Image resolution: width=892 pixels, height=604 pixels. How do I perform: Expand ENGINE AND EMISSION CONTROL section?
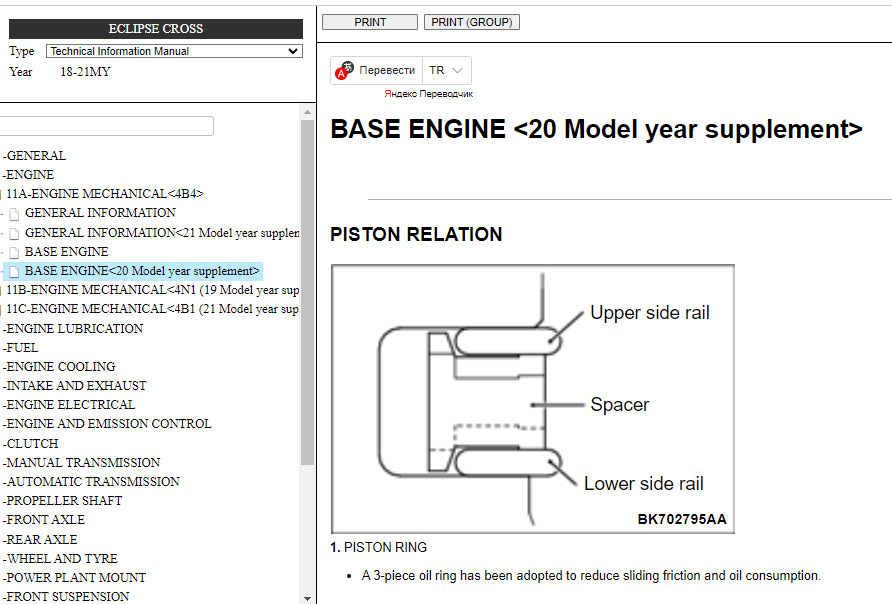click(107, 424)
